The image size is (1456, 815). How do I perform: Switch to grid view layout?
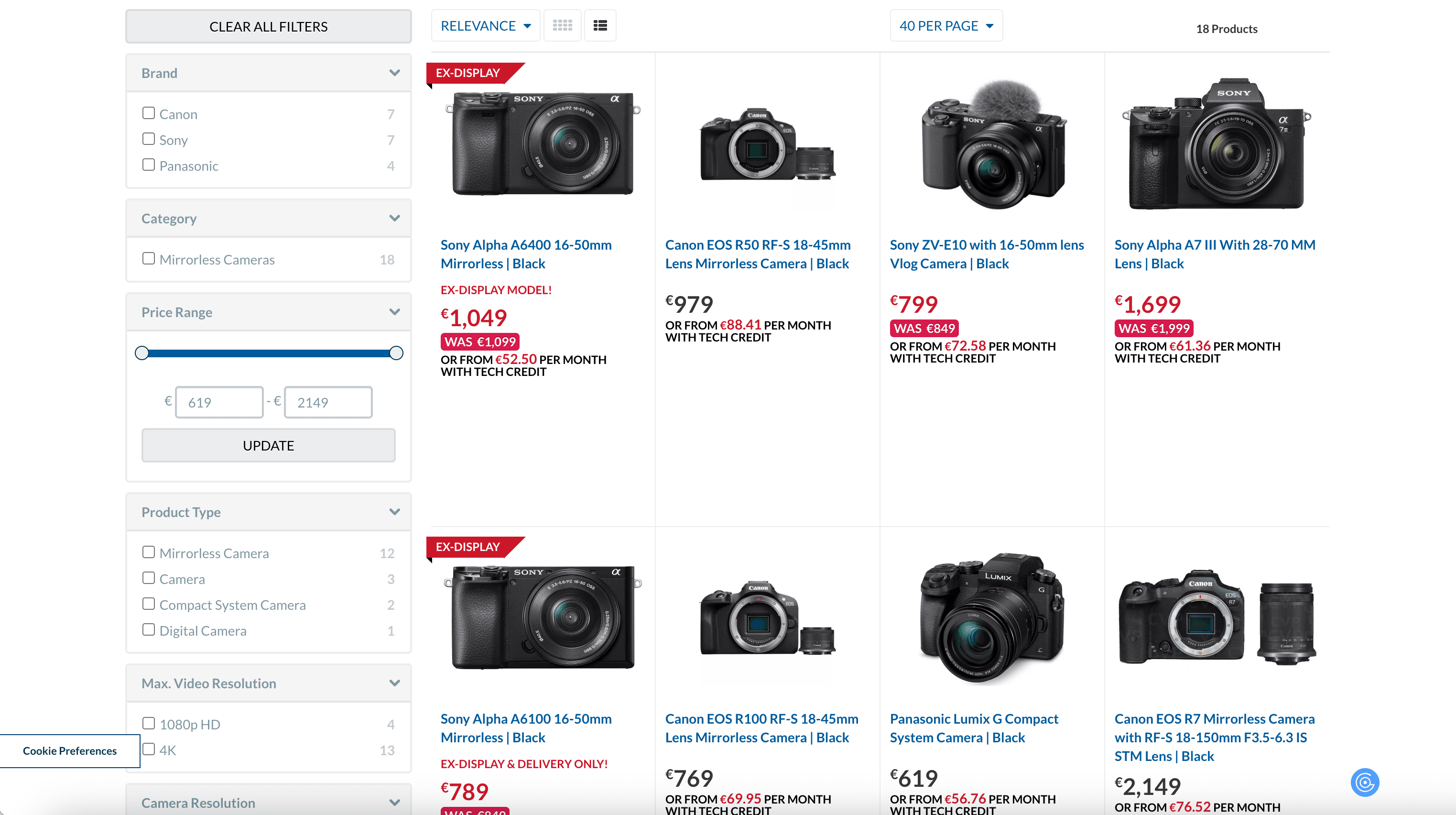coord(562,25)
